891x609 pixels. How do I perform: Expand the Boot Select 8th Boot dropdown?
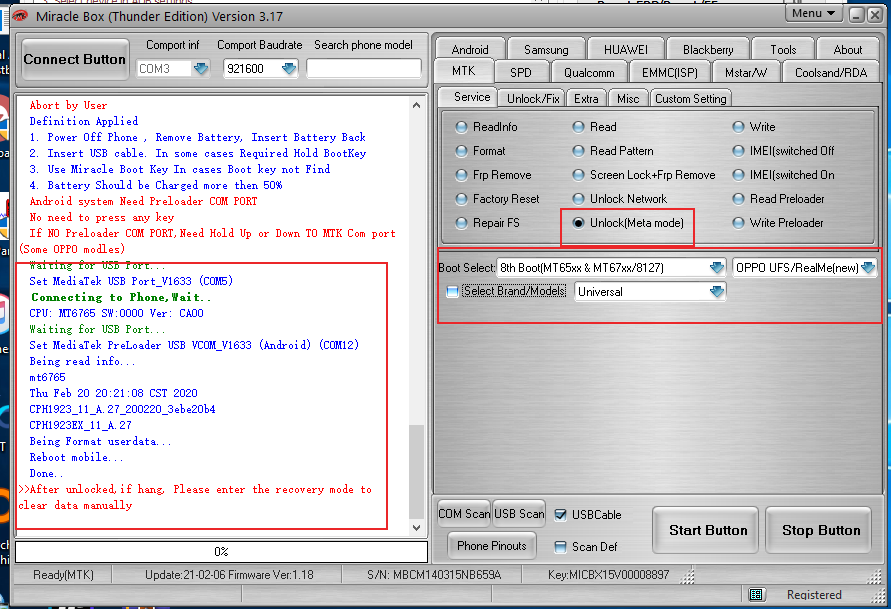717,268
